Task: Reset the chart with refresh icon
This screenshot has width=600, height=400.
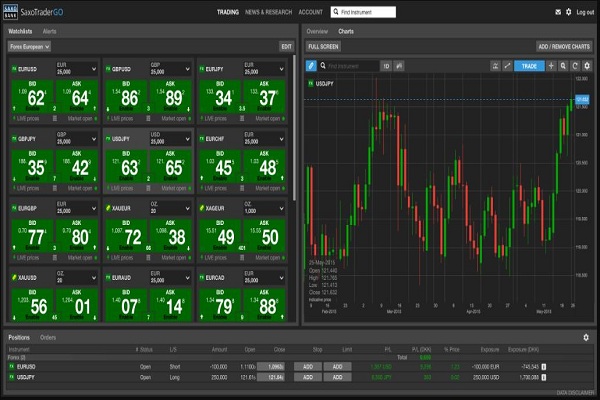Action: click(575, 66)
